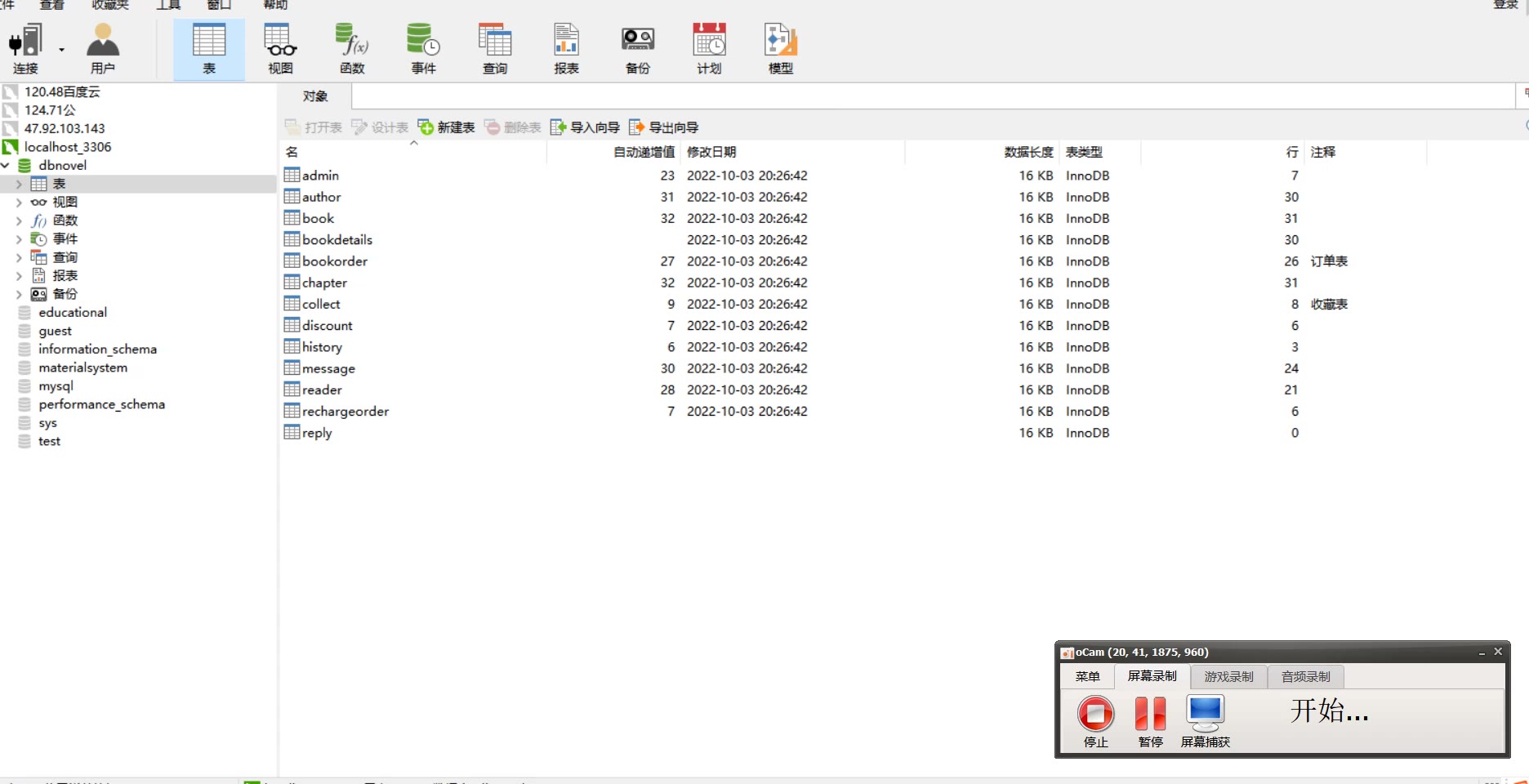Click the 新建表 (New Table) button

pyautogui.click(x=447, y=127)
